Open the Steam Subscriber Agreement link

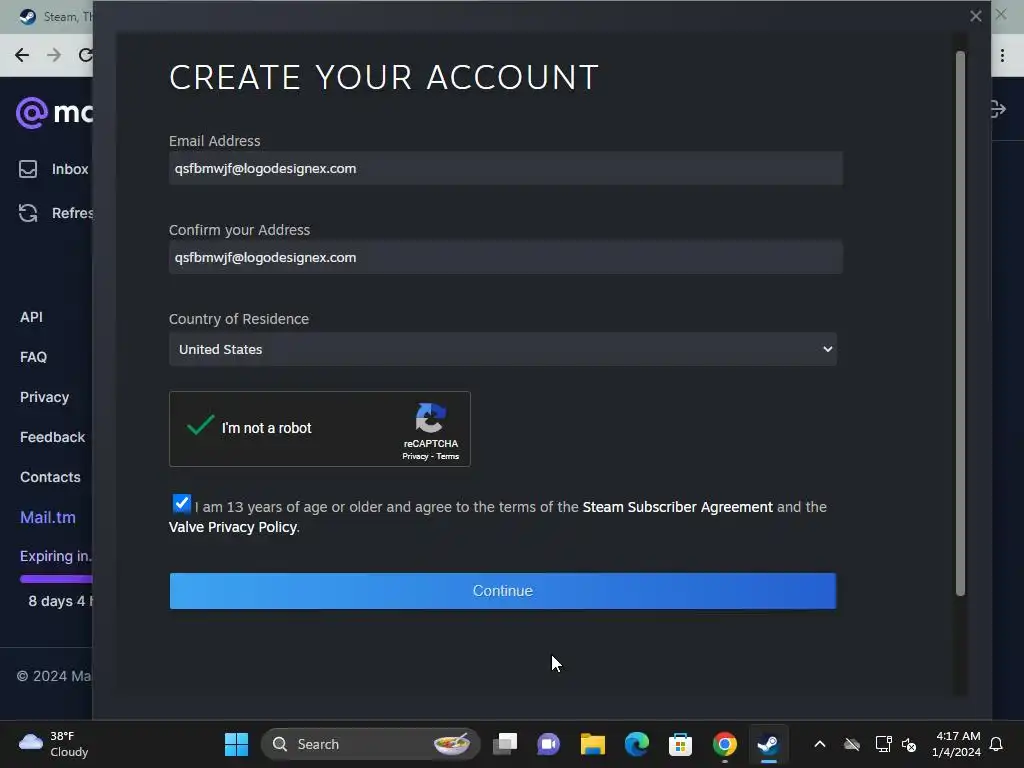[x=677, y=507]
